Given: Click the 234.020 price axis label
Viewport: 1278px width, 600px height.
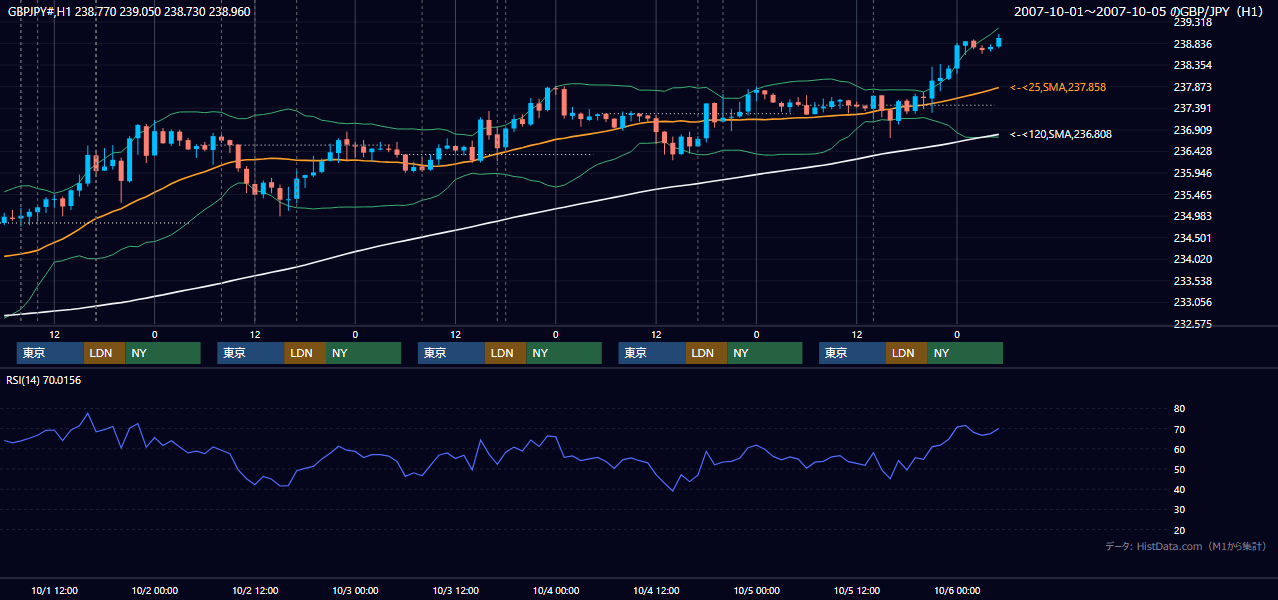Looking at the screenshot, I should click(1193, 259).
